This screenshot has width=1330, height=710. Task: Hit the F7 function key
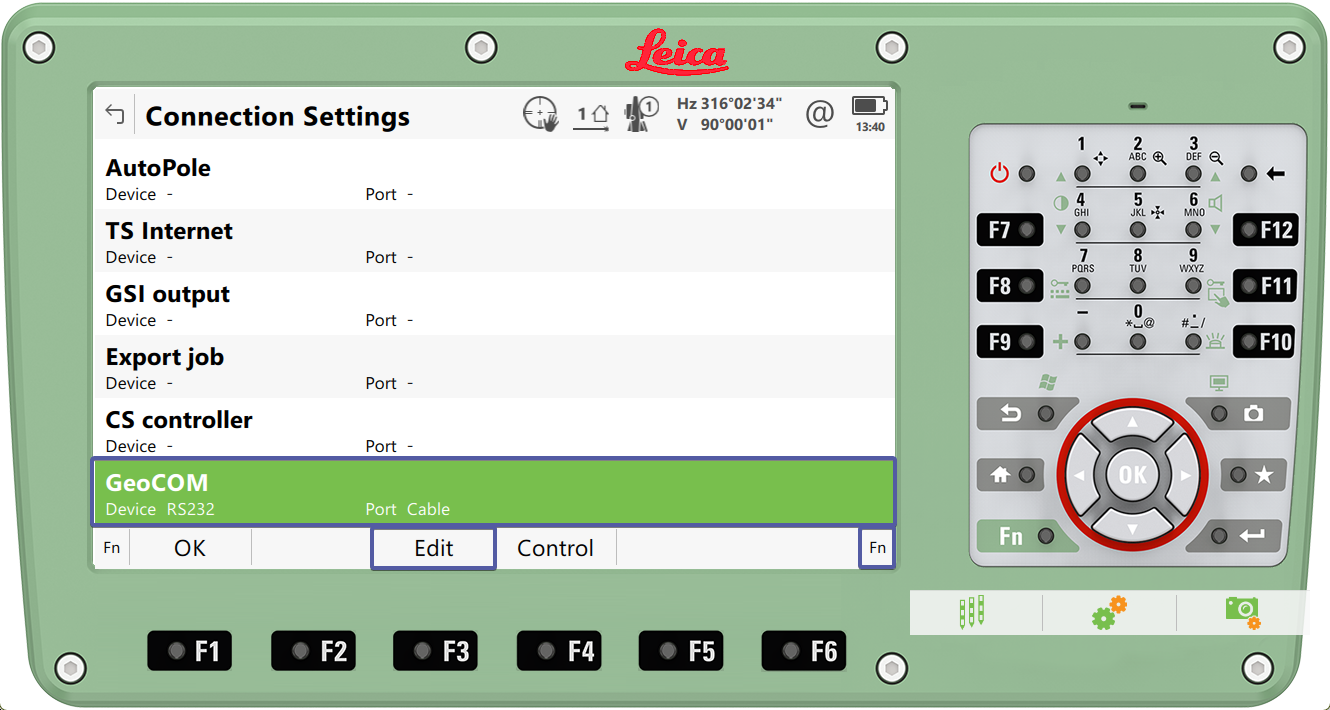[x=1010, y=230]
